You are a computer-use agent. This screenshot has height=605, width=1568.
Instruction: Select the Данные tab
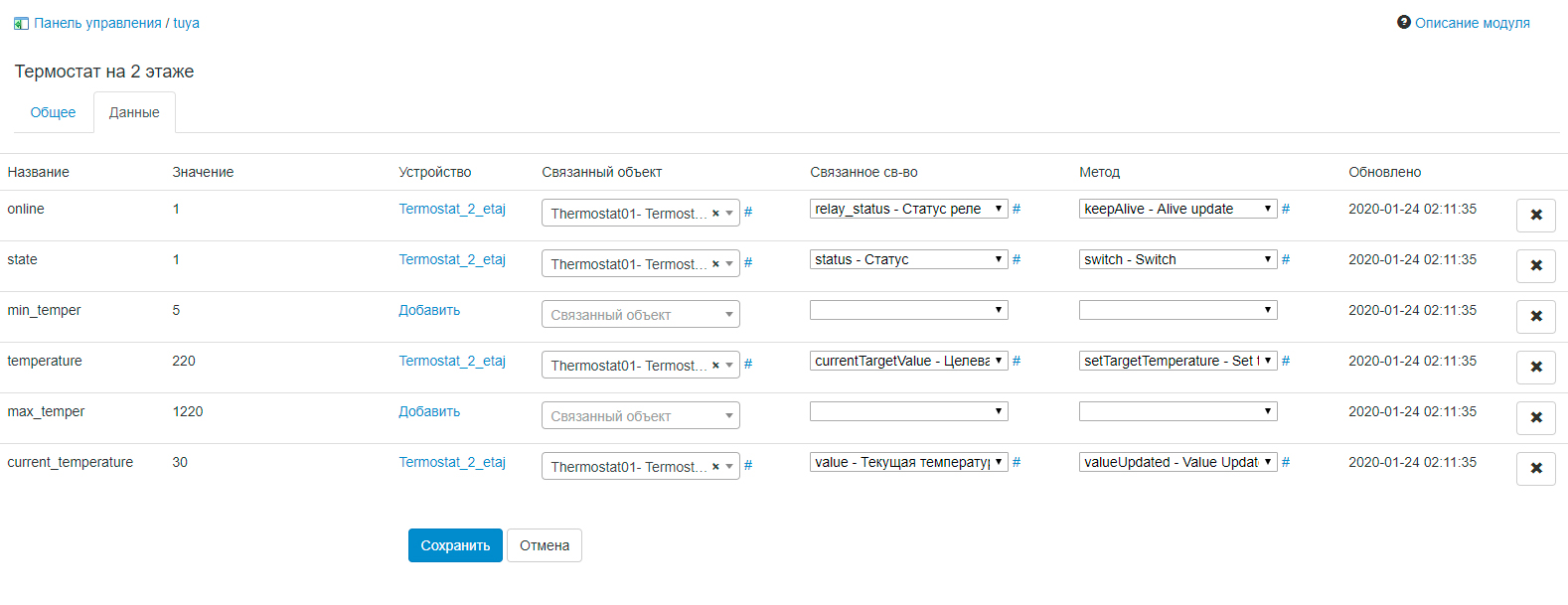[x=134, y=112]
